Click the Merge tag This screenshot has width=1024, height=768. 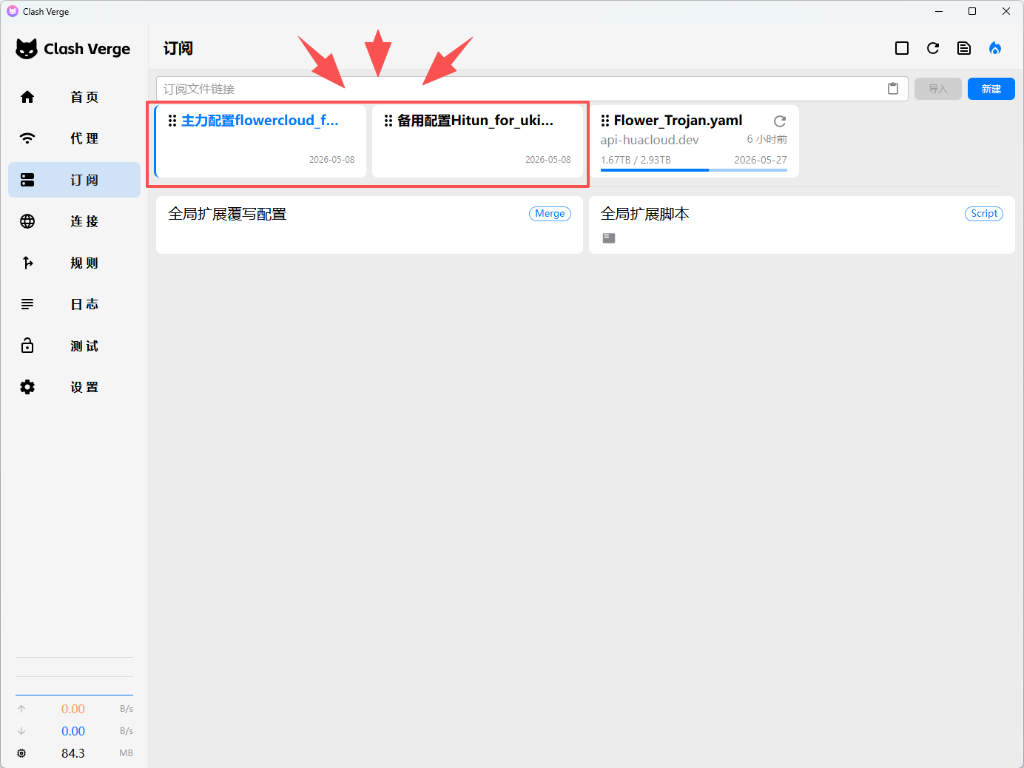[x=550, y=214]
